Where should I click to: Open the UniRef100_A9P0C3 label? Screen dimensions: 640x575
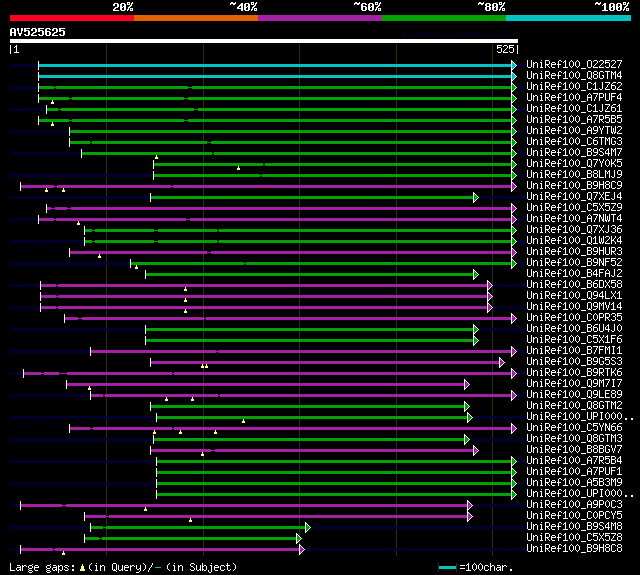[574, 505]
